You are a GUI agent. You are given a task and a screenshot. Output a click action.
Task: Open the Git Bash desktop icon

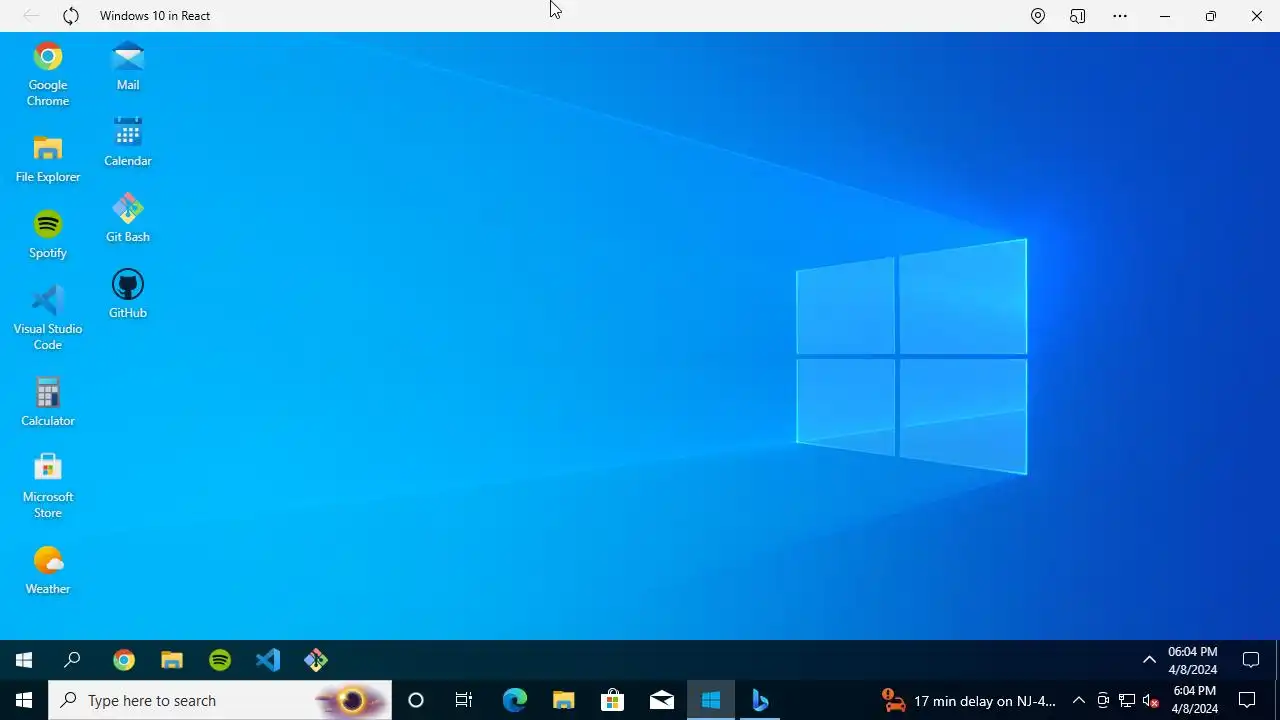tap(128, 218)
